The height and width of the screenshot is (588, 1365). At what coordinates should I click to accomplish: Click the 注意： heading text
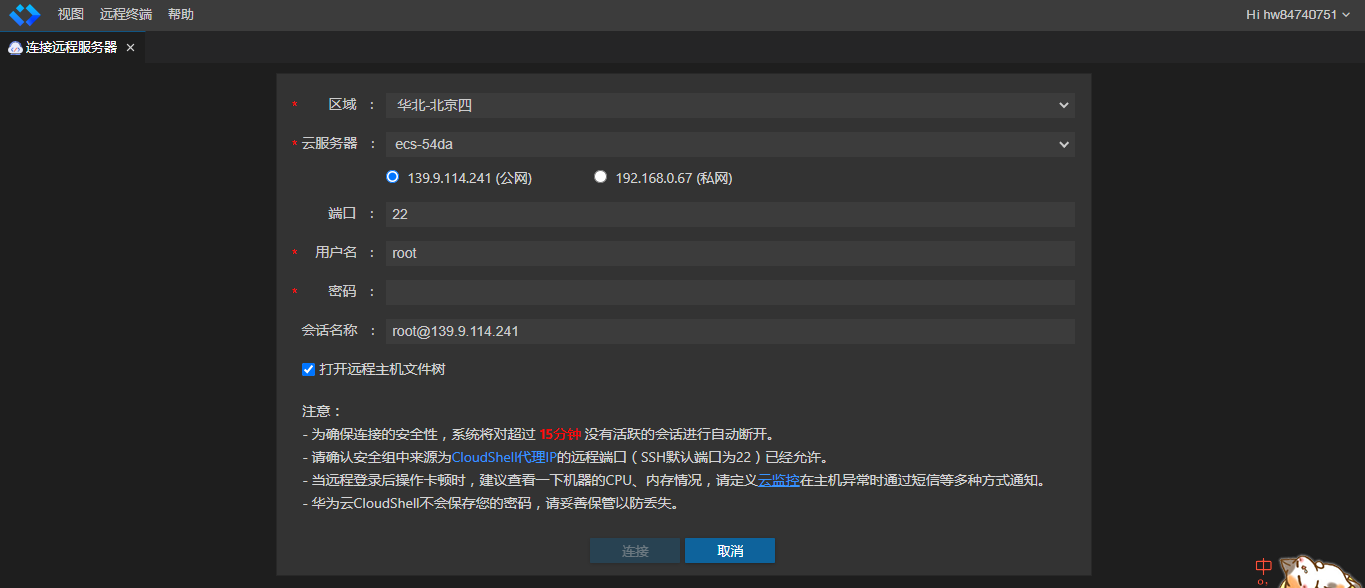322,411
